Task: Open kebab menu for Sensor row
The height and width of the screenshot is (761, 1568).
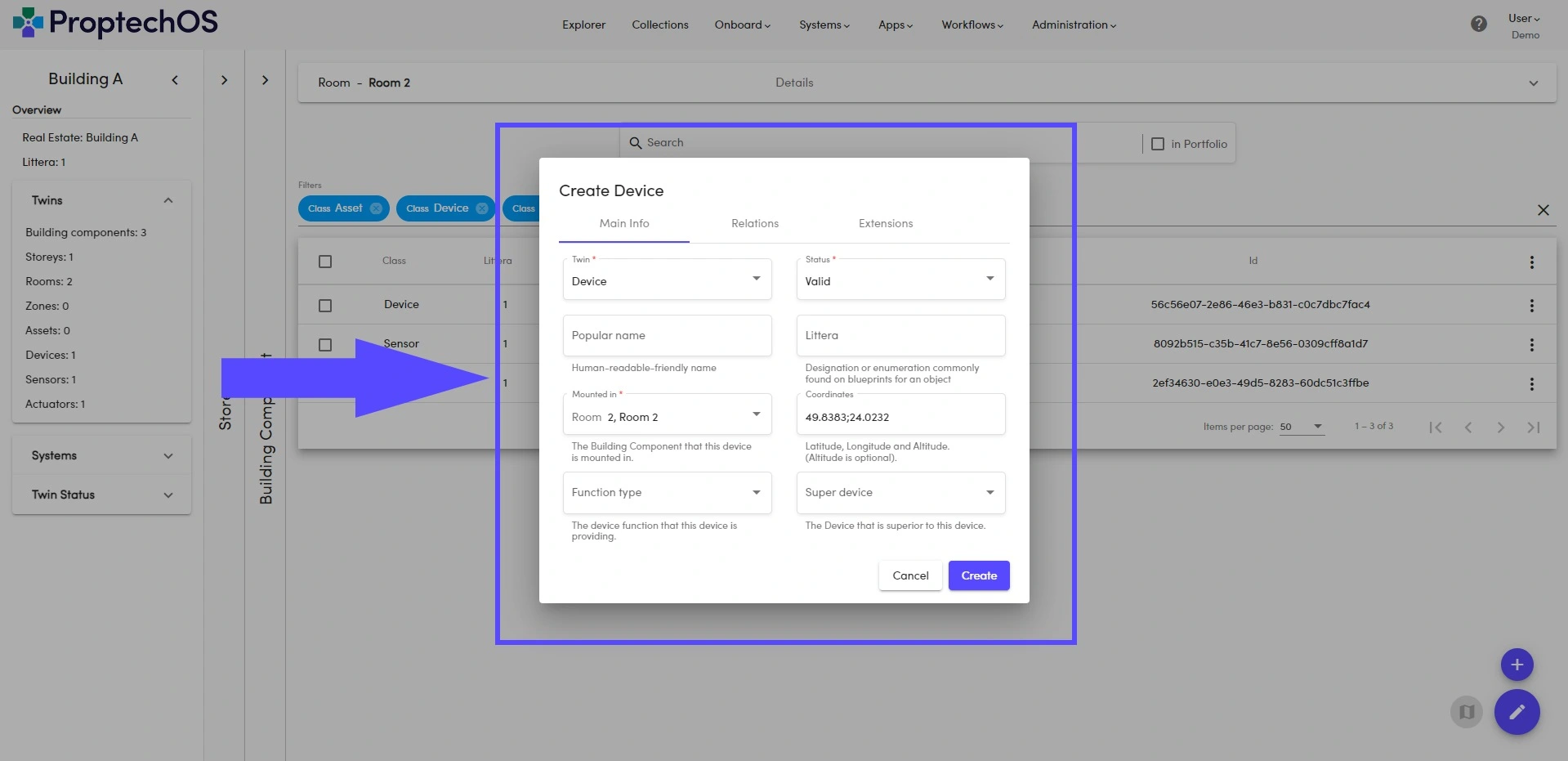Action: pos(1531,345)
